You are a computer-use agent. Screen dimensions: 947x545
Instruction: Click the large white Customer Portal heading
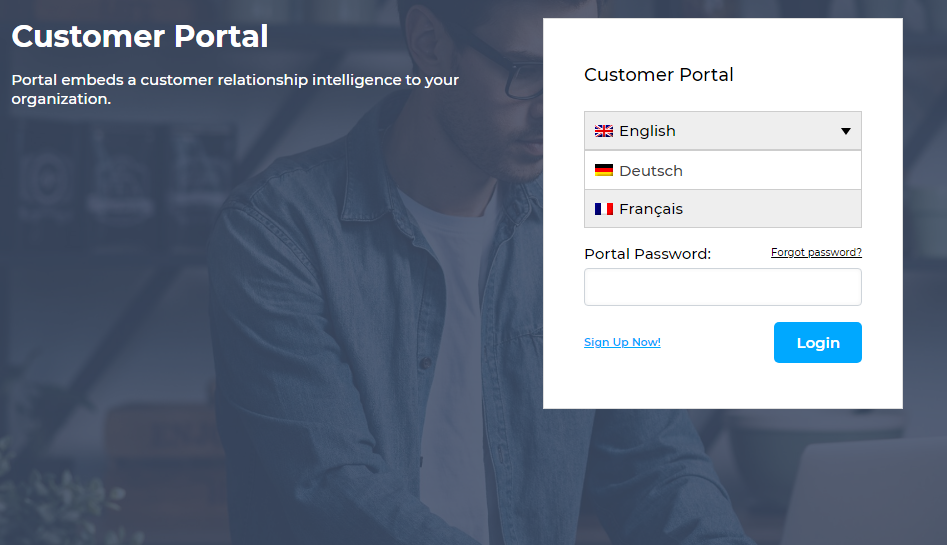[140, 37]
